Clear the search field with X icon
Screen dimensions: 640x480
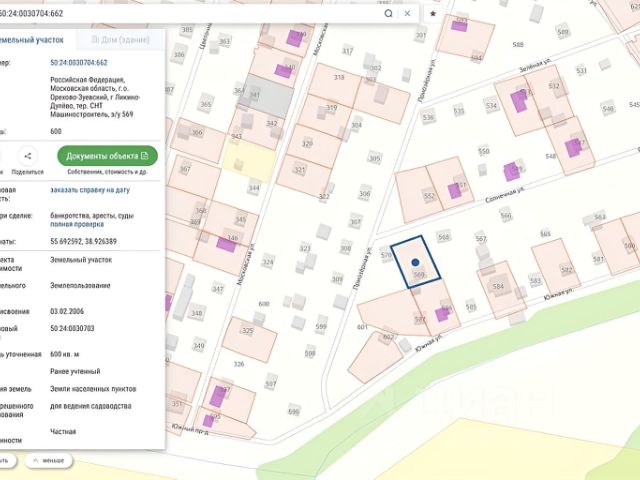coord(407,13)
